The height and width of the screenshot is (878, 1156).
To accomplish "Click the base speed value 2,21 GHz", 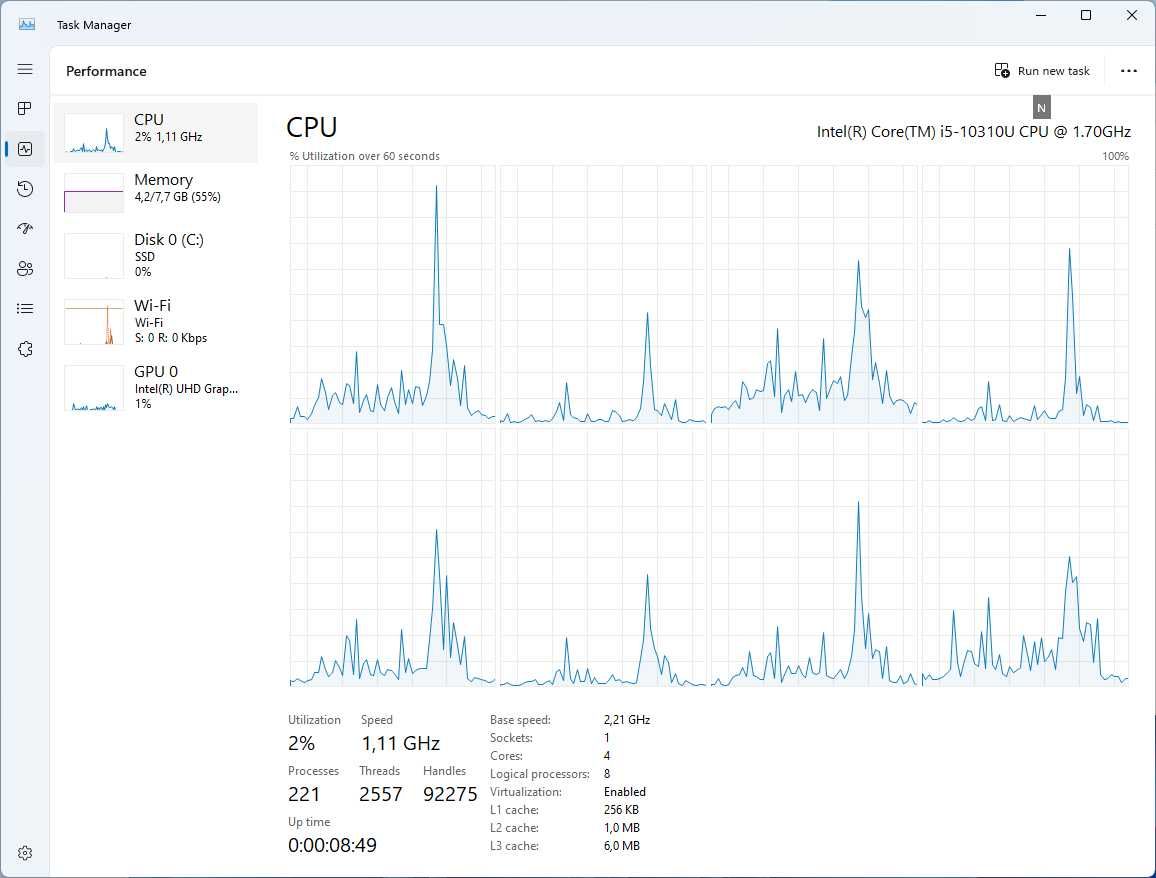I will 627,720.
